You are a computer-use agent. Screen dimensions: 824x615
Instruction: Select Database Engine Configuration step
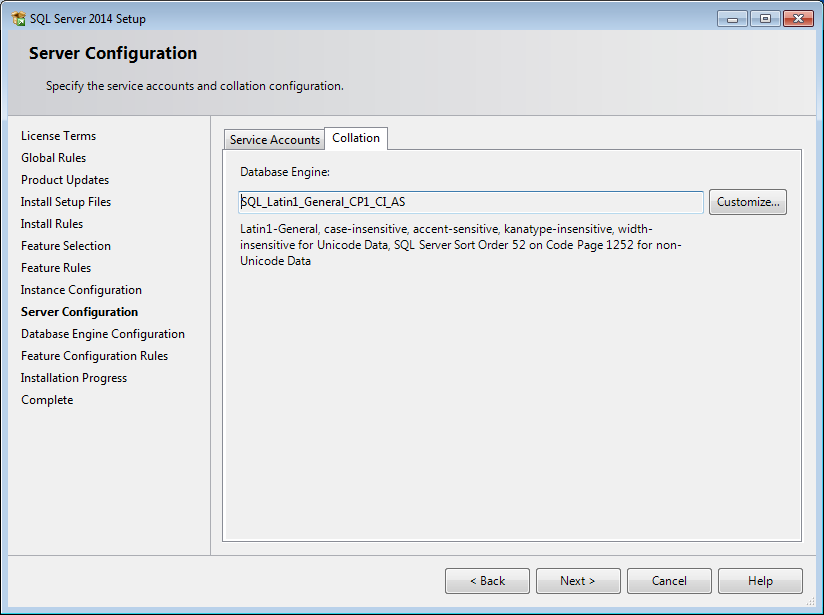pos(103,334)
